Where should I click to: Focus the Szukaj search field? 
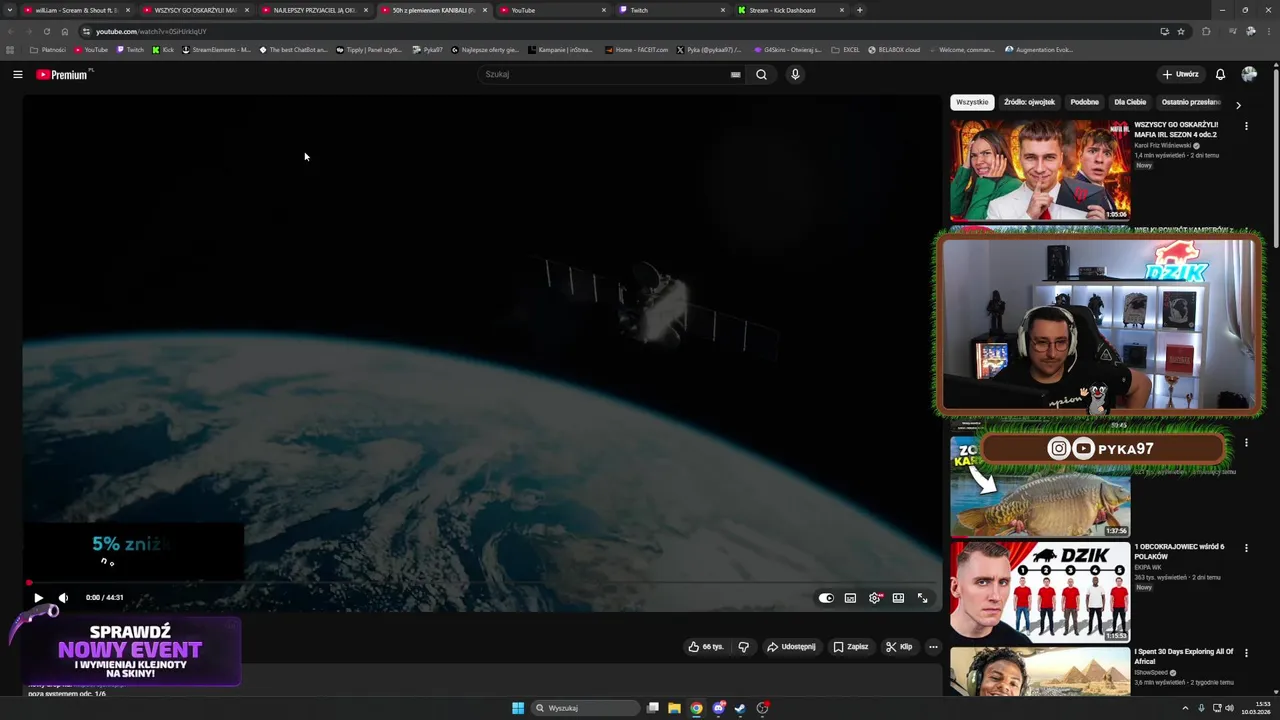pos(605,74)
